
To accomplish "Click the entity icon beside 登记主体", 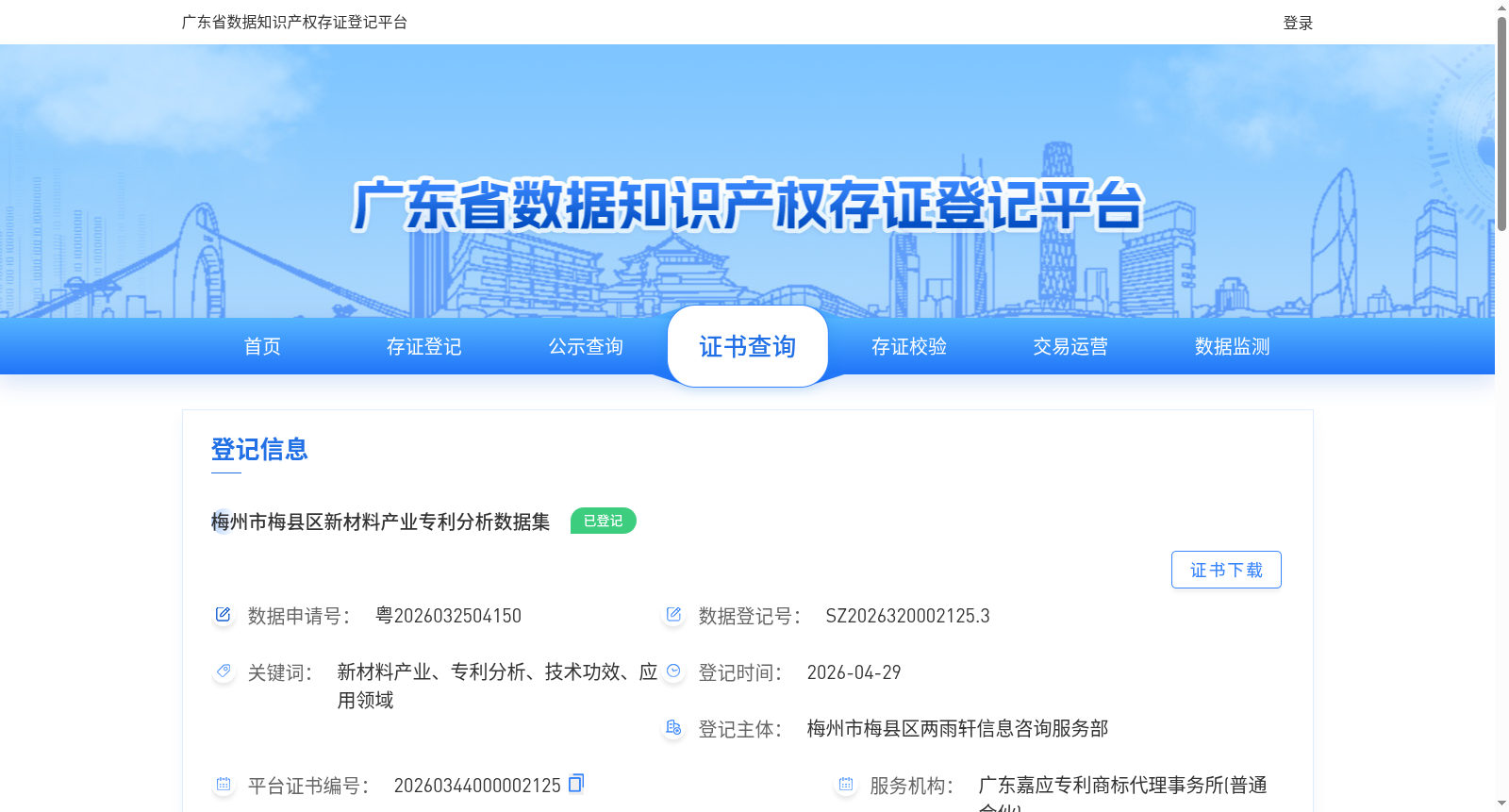I will 673,728.
